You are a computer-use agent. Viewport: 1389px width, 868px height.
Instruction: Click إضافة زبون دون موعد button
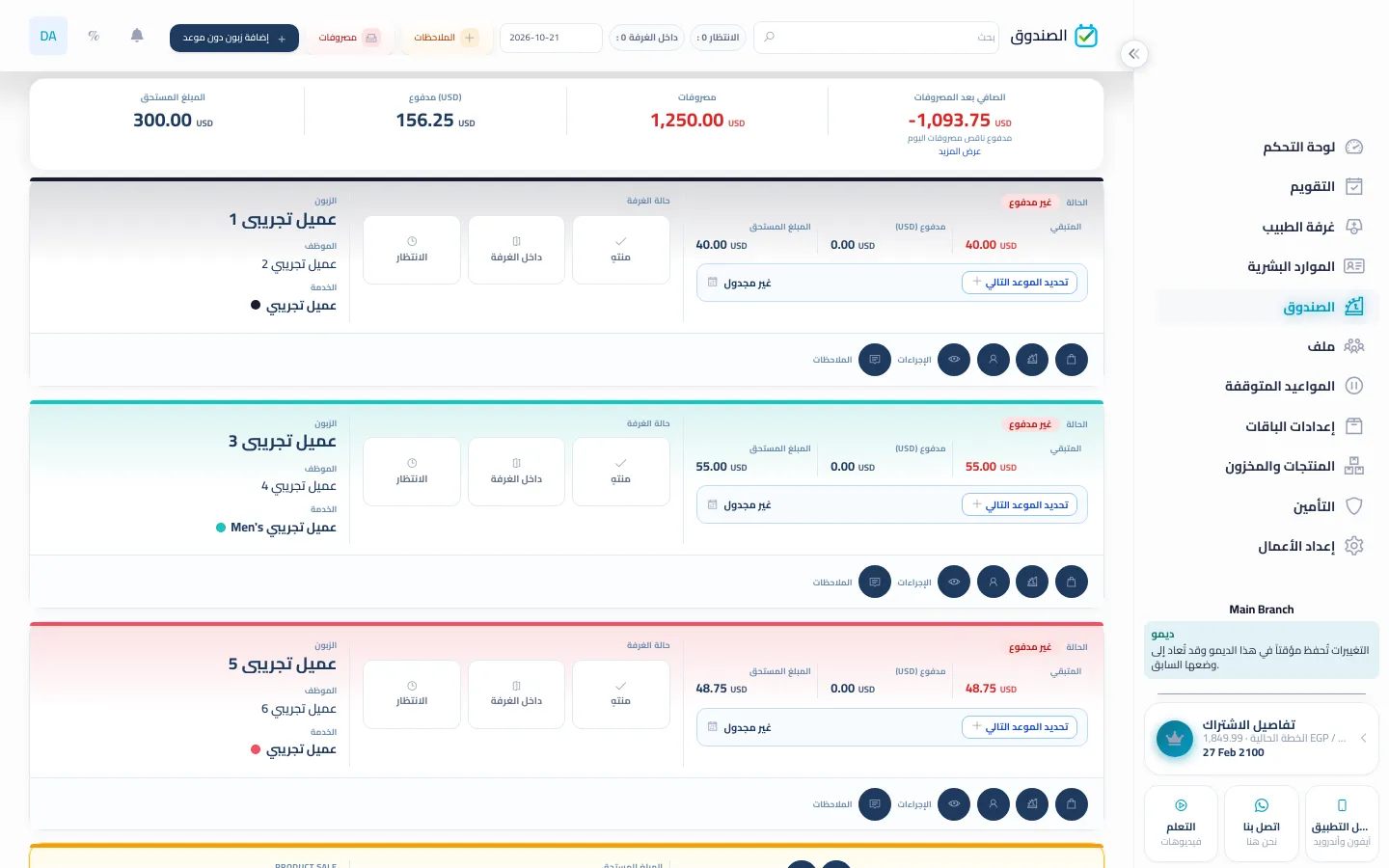[x=234, y=38]
